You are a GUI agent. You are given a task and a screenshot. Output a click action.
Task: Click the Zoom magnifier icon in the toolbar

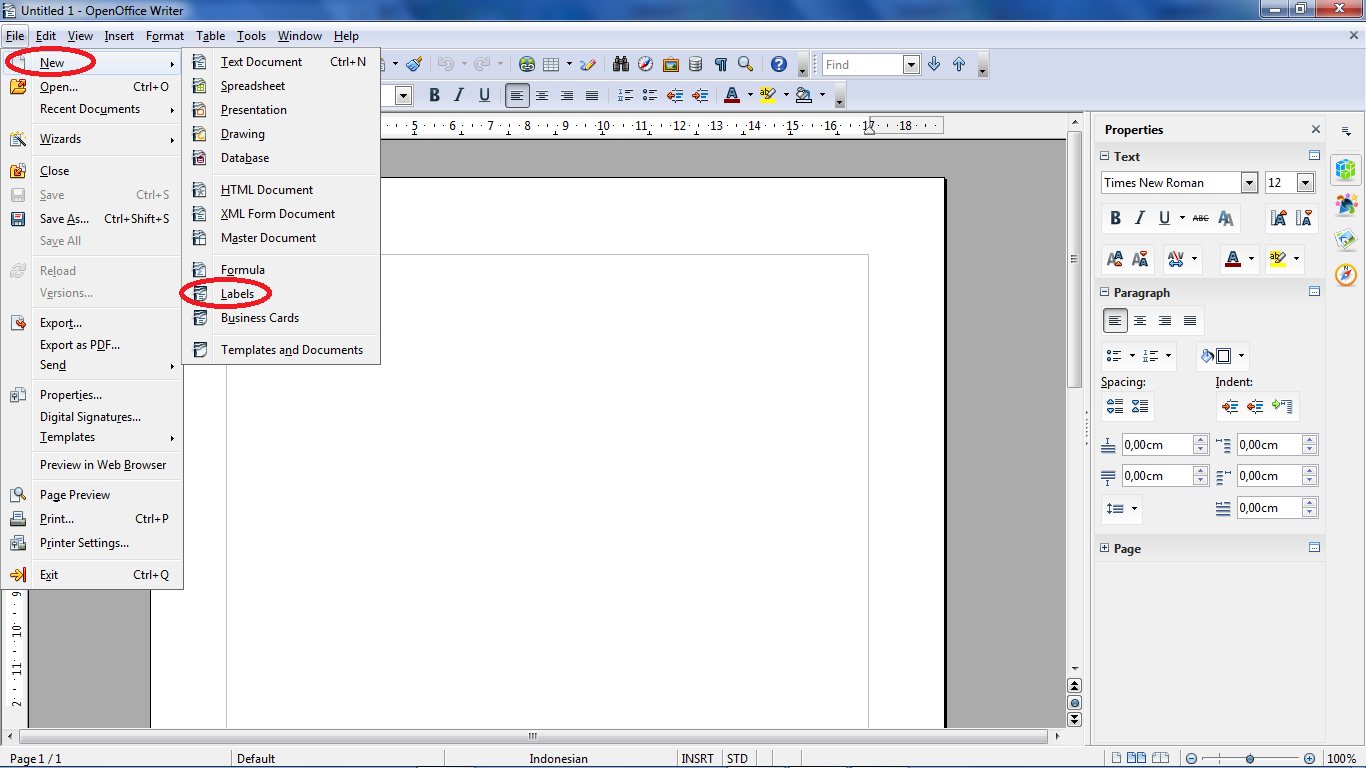point(745,64)
